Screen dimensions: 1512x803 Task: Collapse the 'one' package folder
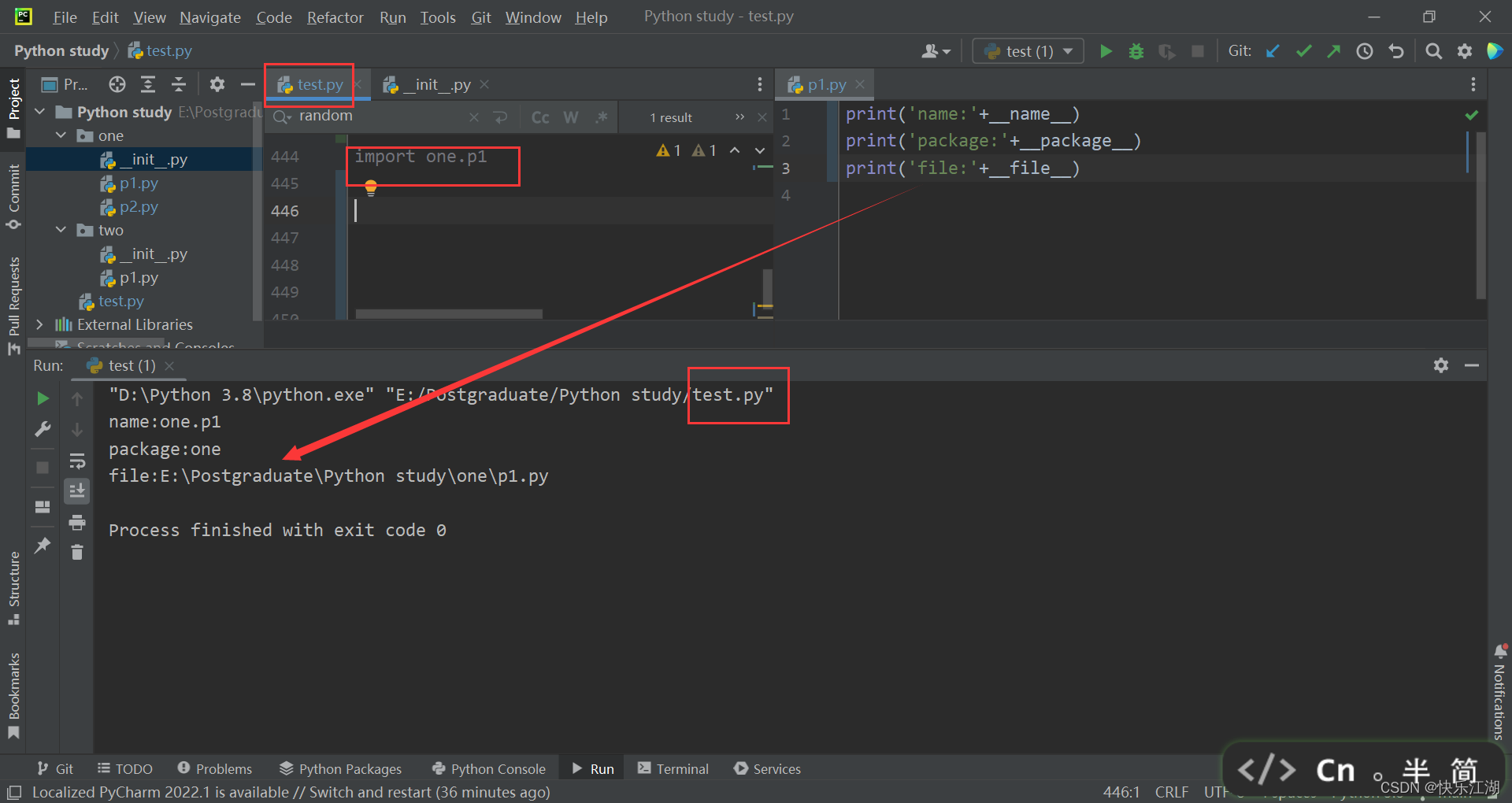click(x=61, y=135)
